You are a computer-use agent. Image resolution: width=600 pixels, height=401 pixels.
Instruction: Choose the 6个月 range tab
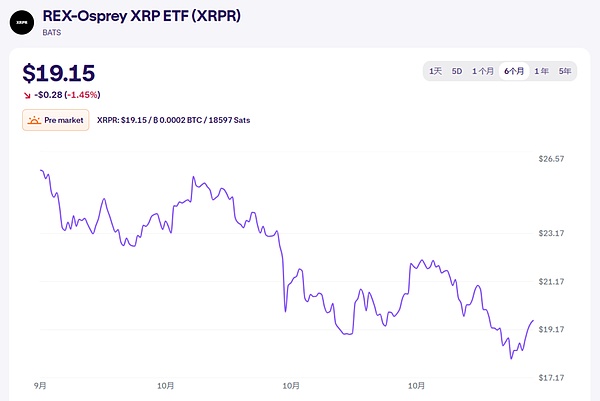[514, 71]
